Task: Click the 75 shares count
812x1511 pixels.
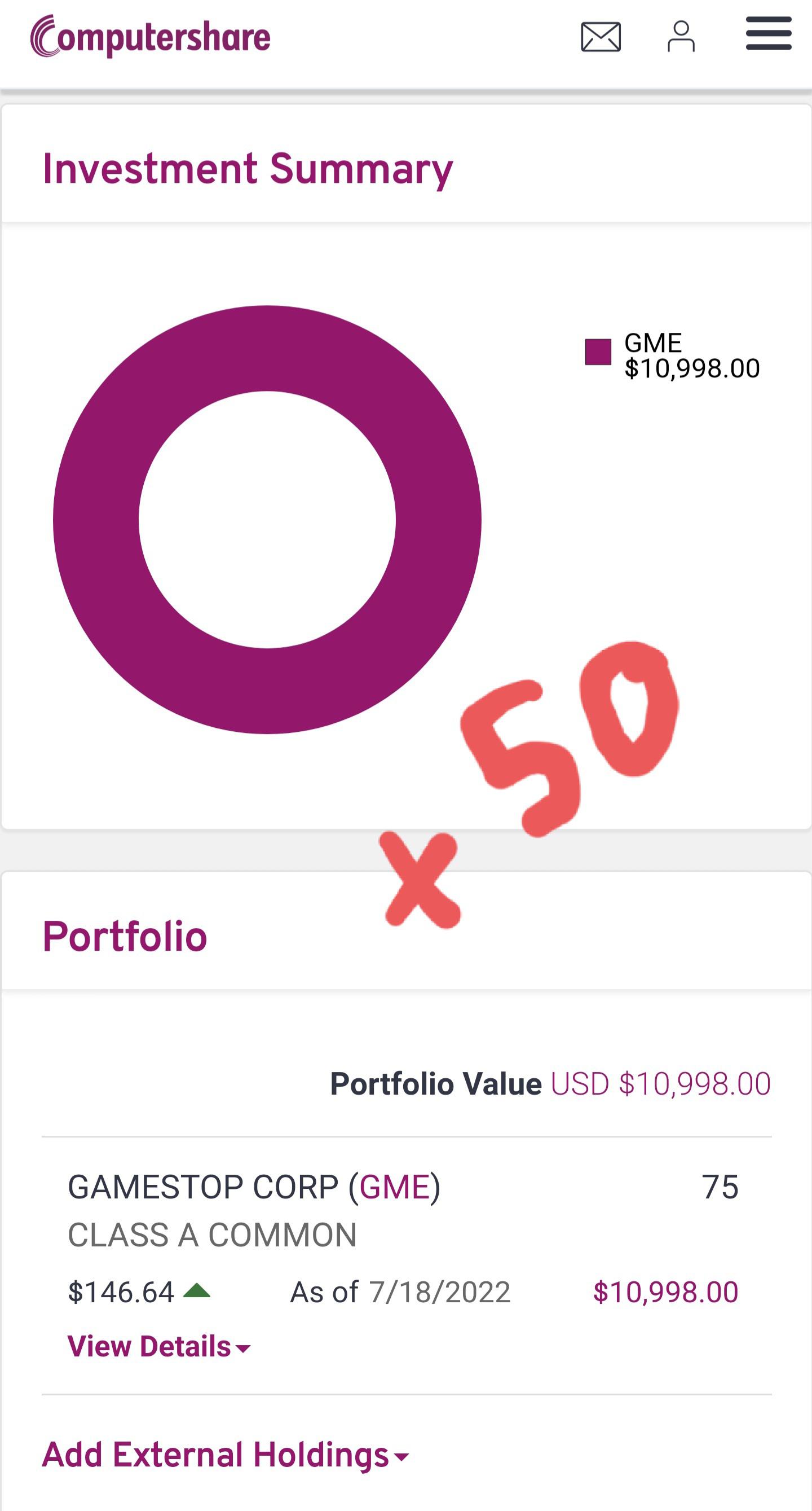Action: pos(720,1187)
